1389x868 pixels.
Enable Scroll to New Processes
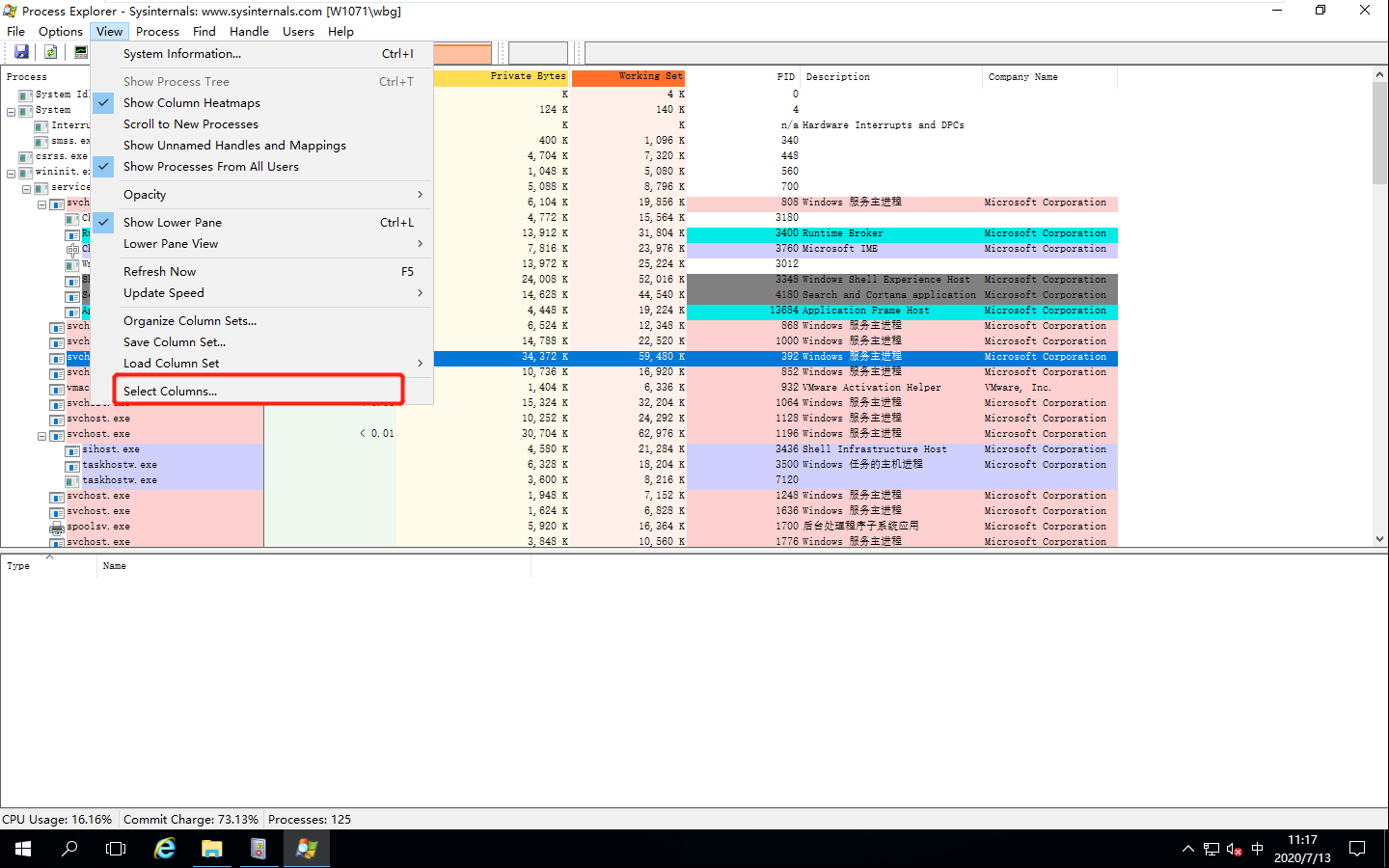(x=261, y=124)
